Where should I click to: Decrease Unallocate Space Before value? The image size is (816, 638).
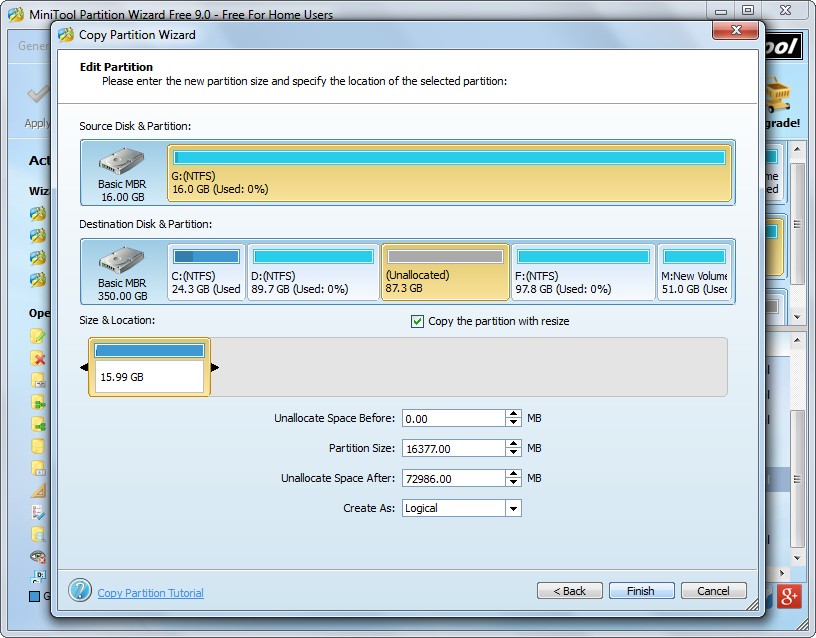513,422
